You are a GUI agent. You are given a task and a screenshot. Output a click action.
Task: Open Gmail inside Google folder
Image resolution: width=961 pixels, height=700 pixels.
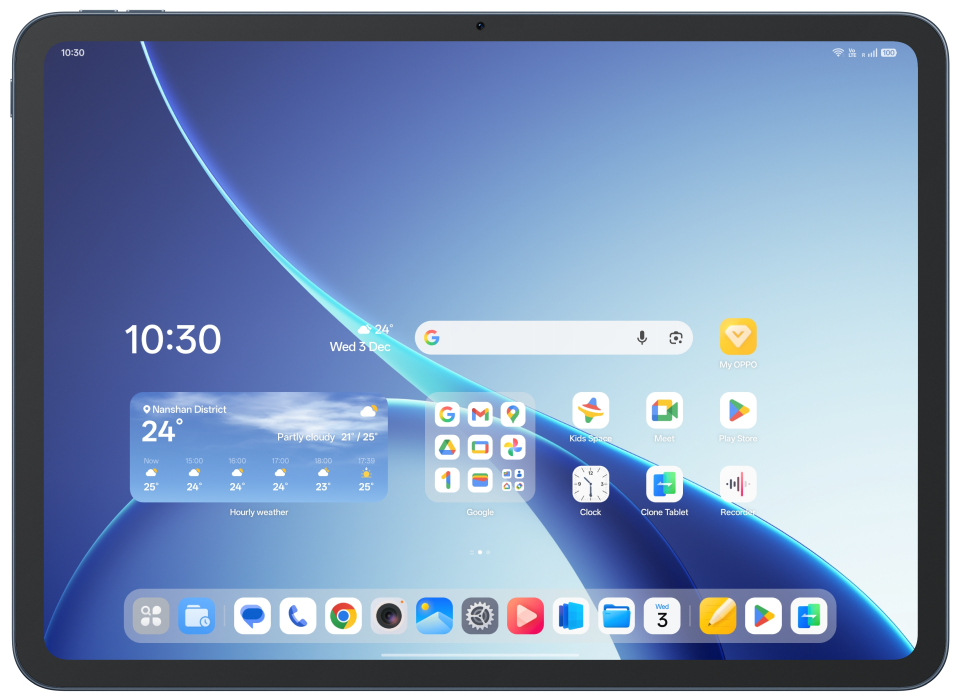pyautogui.click(x=480, y=415)
